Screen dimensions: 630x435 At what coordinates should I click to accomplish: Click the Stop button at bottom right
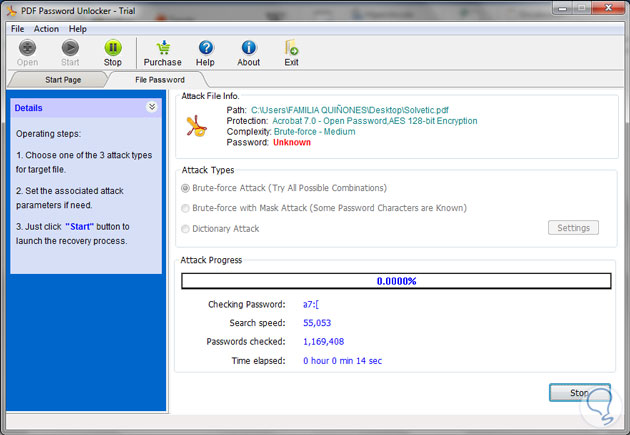point(580,393)
